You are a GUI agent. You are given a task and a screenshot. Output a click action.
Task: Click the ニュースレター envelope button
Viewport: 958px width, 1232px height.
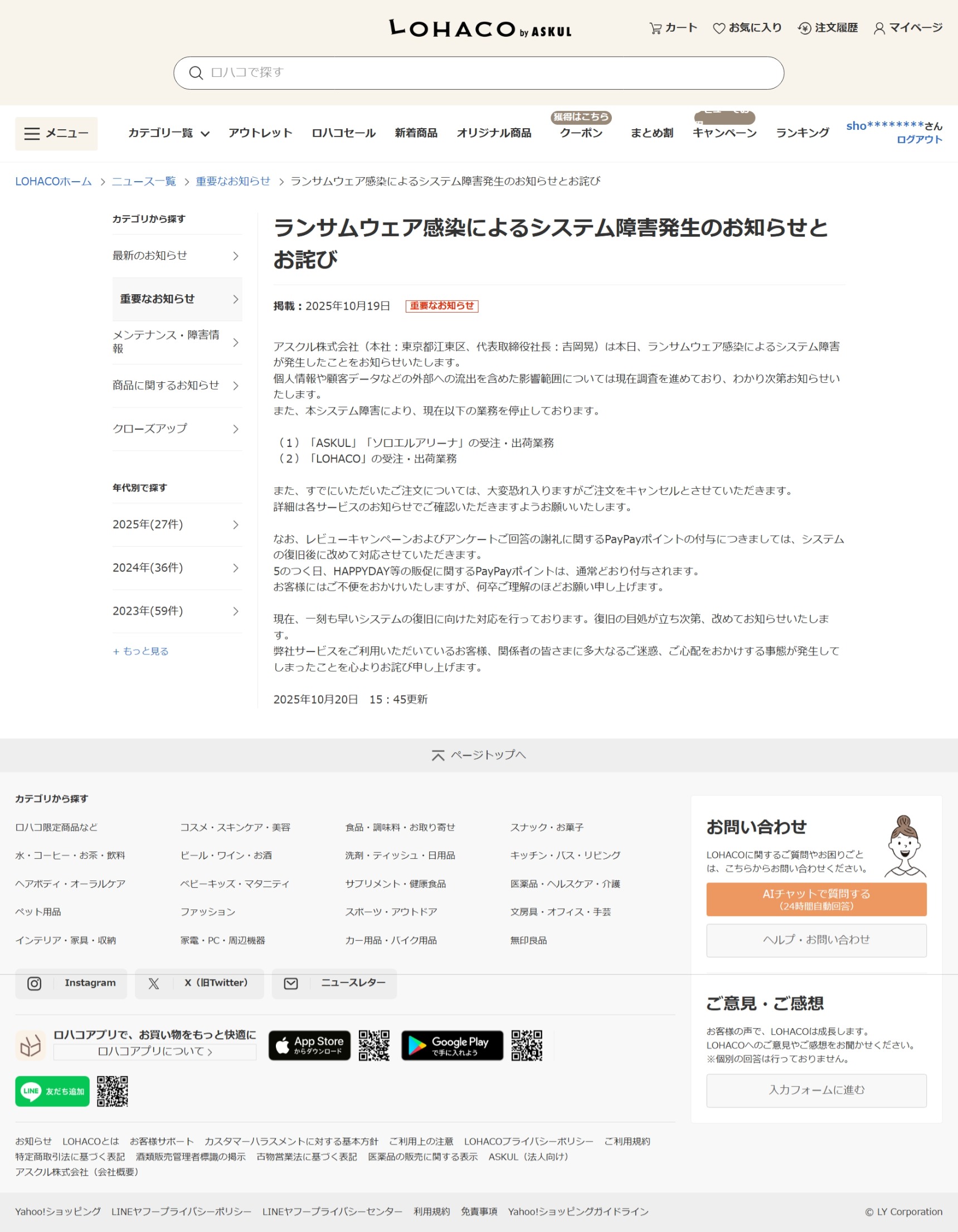334,983
